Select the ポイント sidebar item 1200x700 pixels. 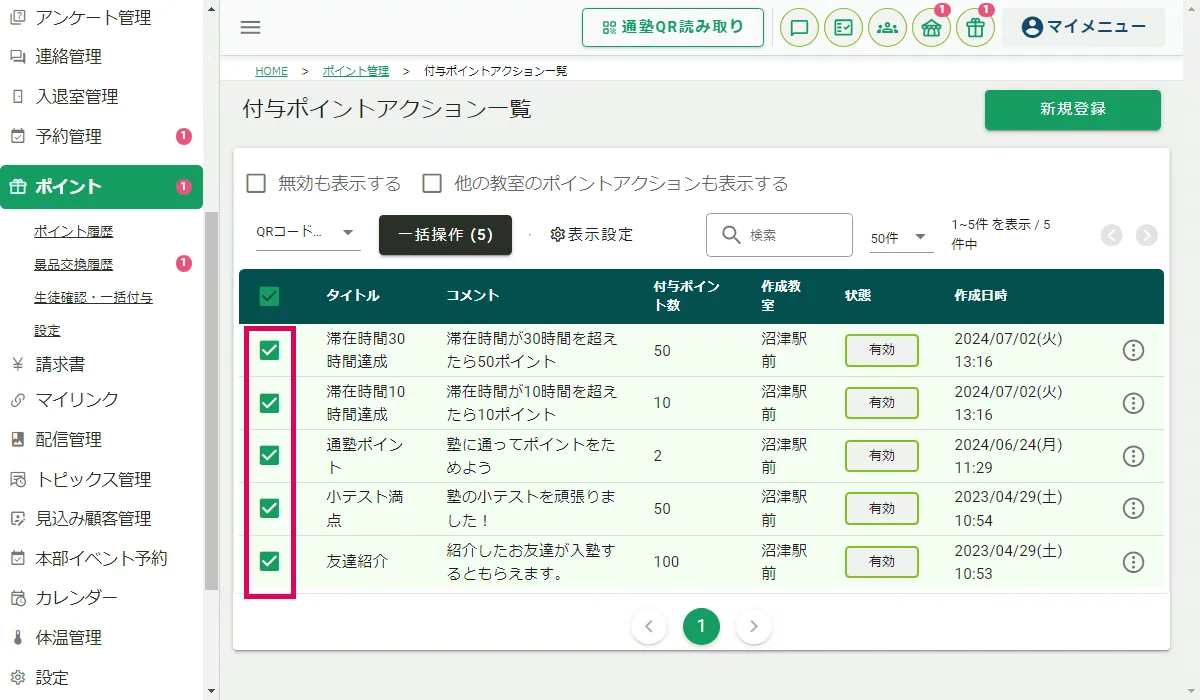click(101, 187)
